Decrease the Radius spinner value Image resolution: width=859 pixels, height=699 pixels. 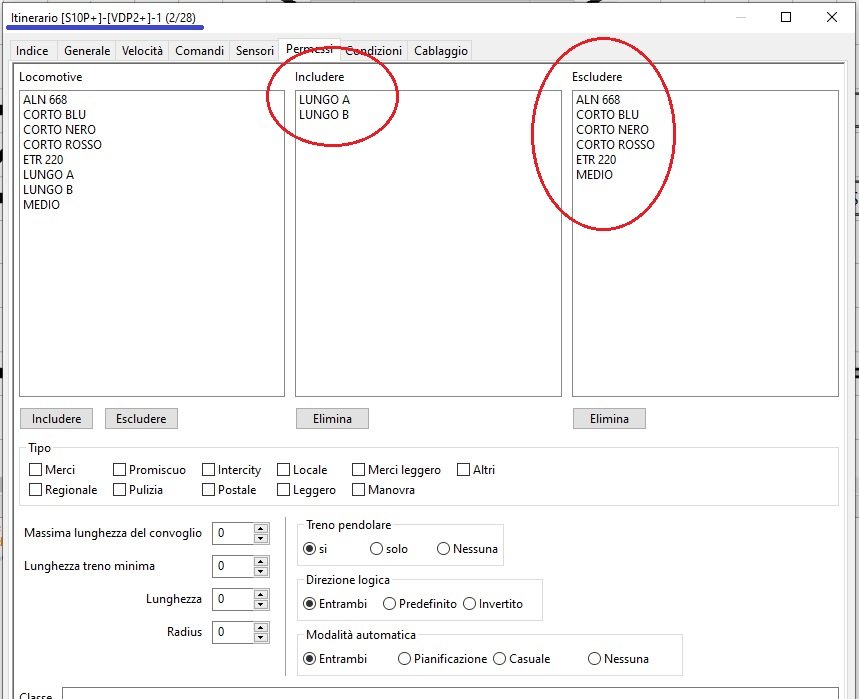261,637
